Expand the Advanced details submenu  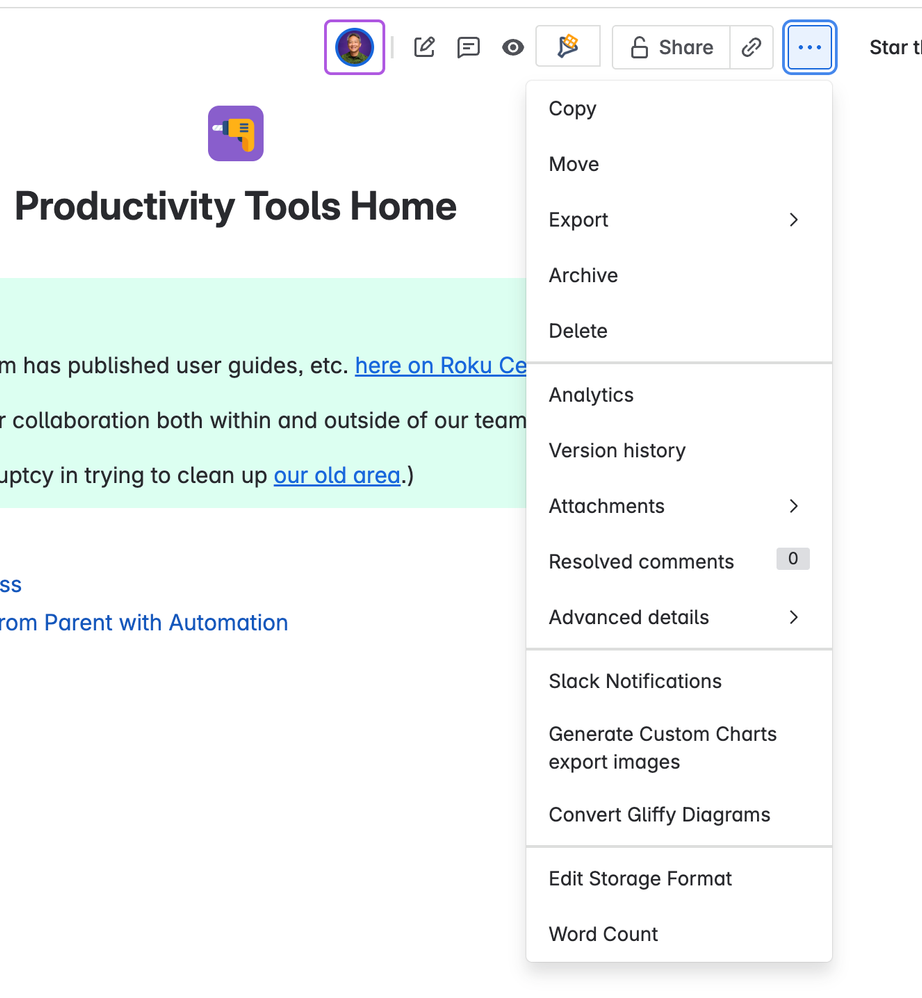(x=679, y=617)
